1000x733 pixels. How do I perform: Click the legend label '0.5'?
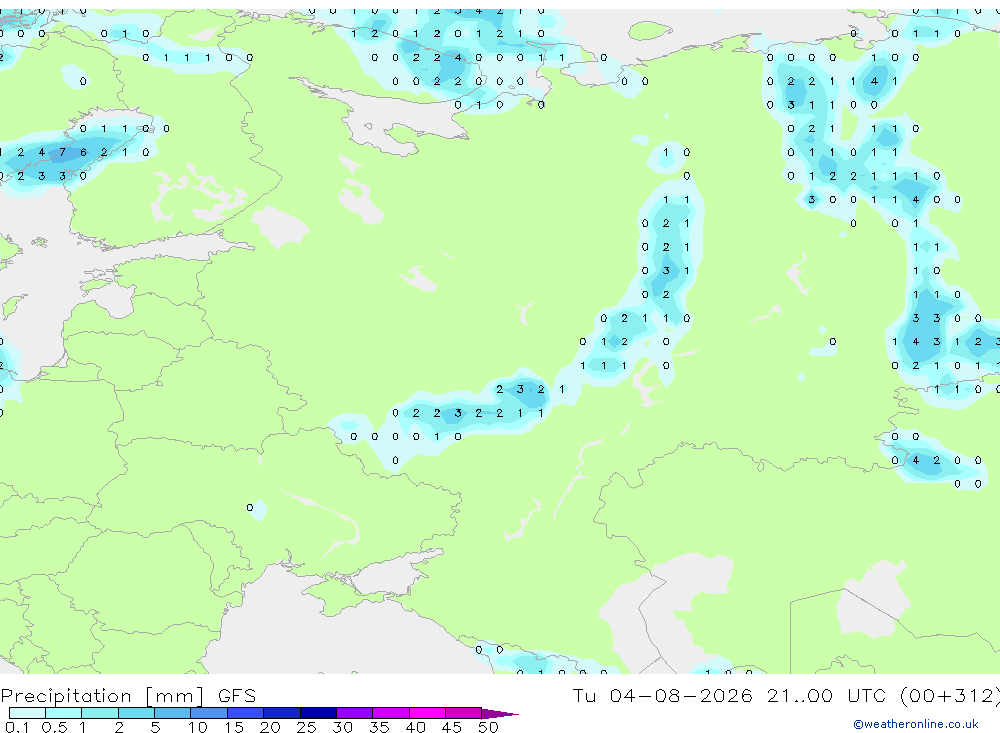click(54, 727)
